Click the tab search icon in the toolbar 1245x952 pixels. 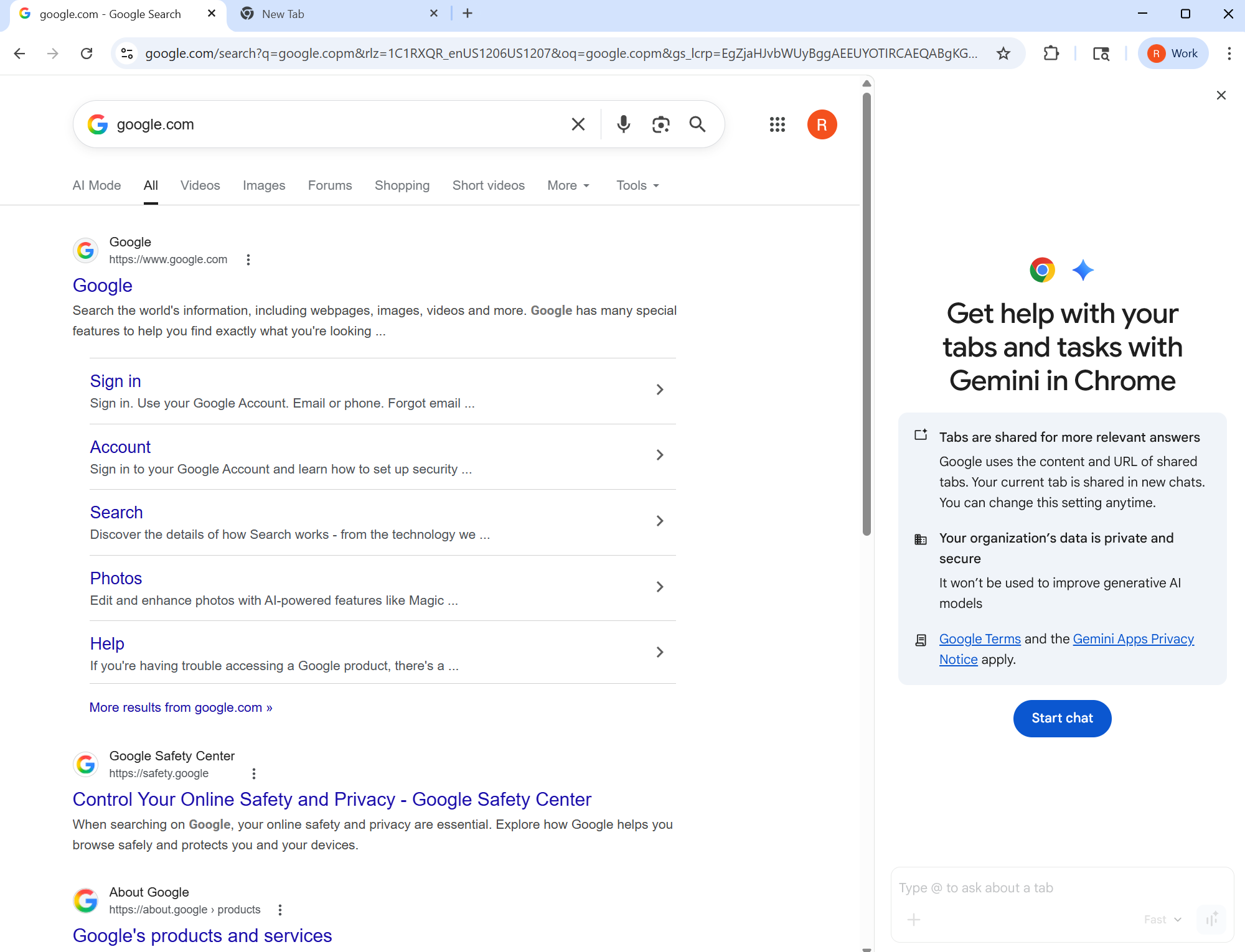click(x=1101, y=54)
